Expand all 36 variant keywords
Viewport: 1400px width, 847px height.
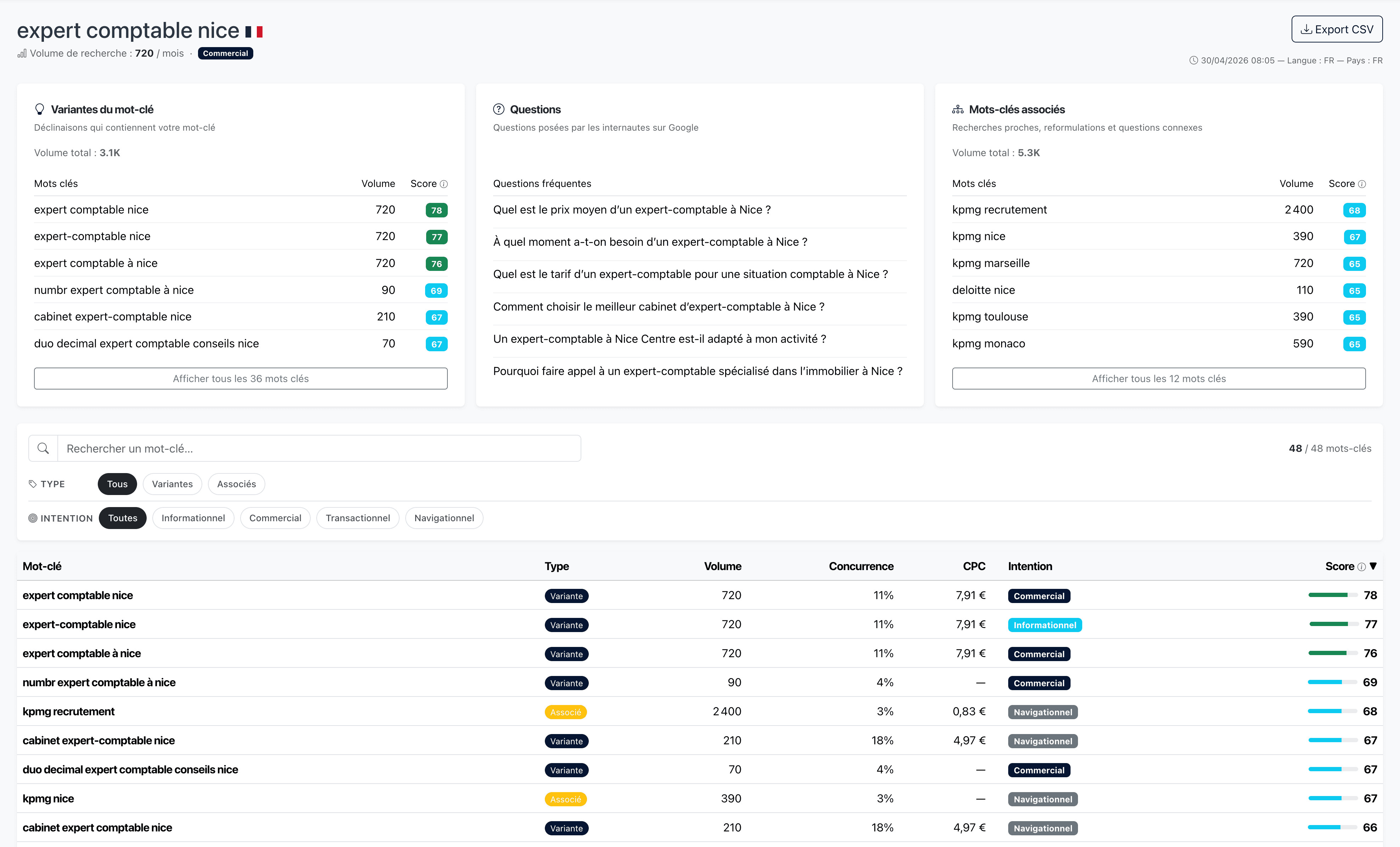(x=240, y=378)
